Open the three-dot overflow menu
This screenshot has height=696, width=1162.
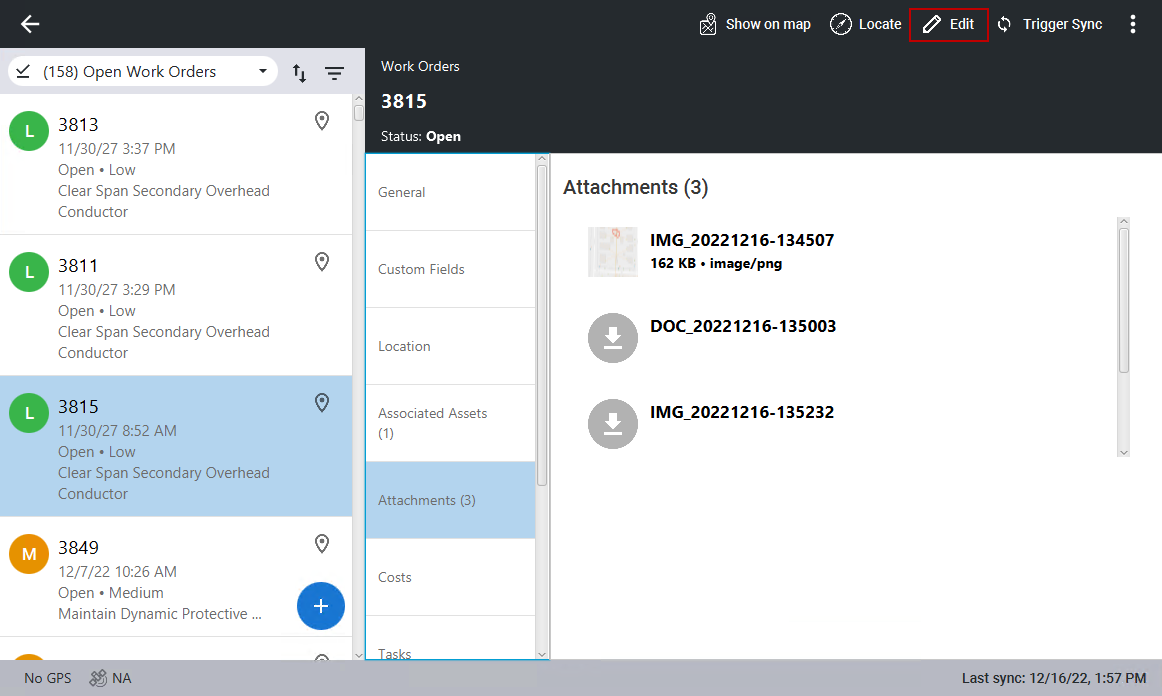point(1132,24)
